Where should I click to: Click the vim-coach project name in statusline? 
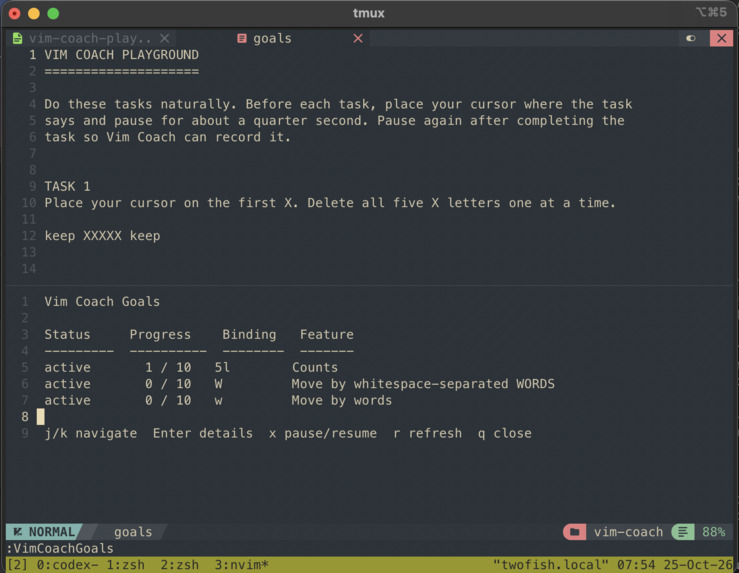(x=628, y=532)
